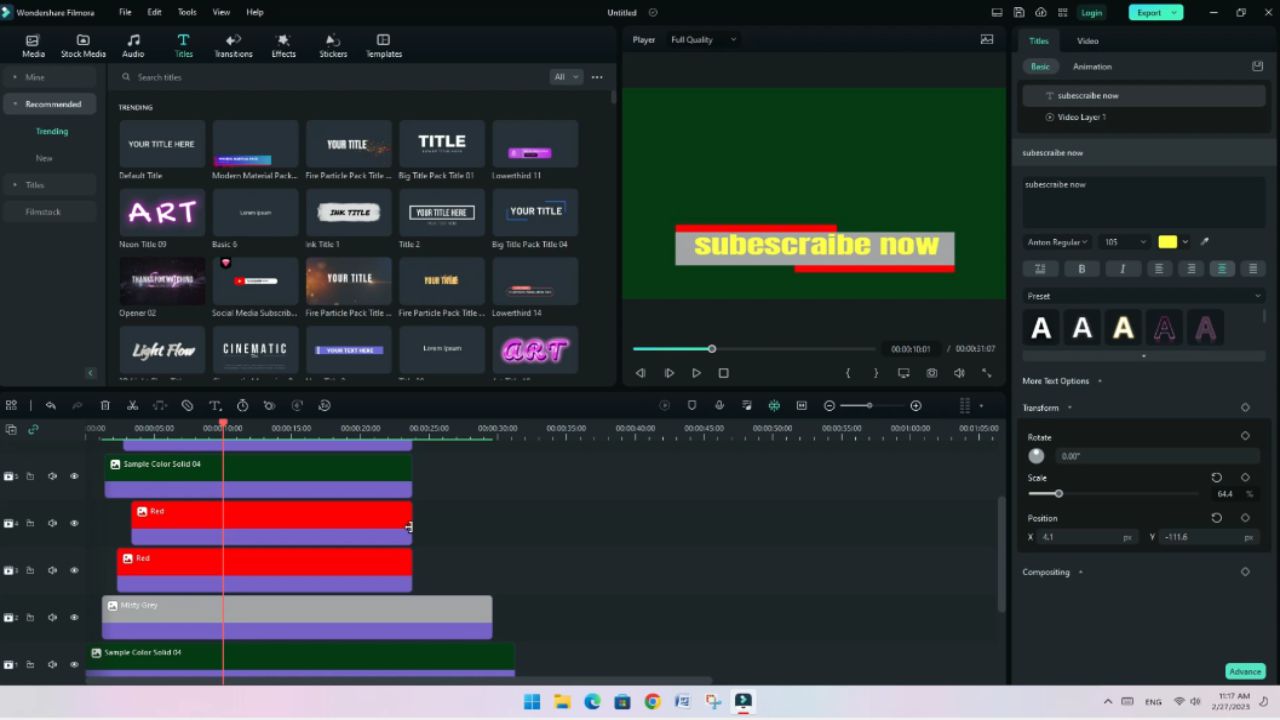The width and height of the screenshot is (1280, 720).
Task: Delete selected clip with trash icon
Action: click(105, 405)
